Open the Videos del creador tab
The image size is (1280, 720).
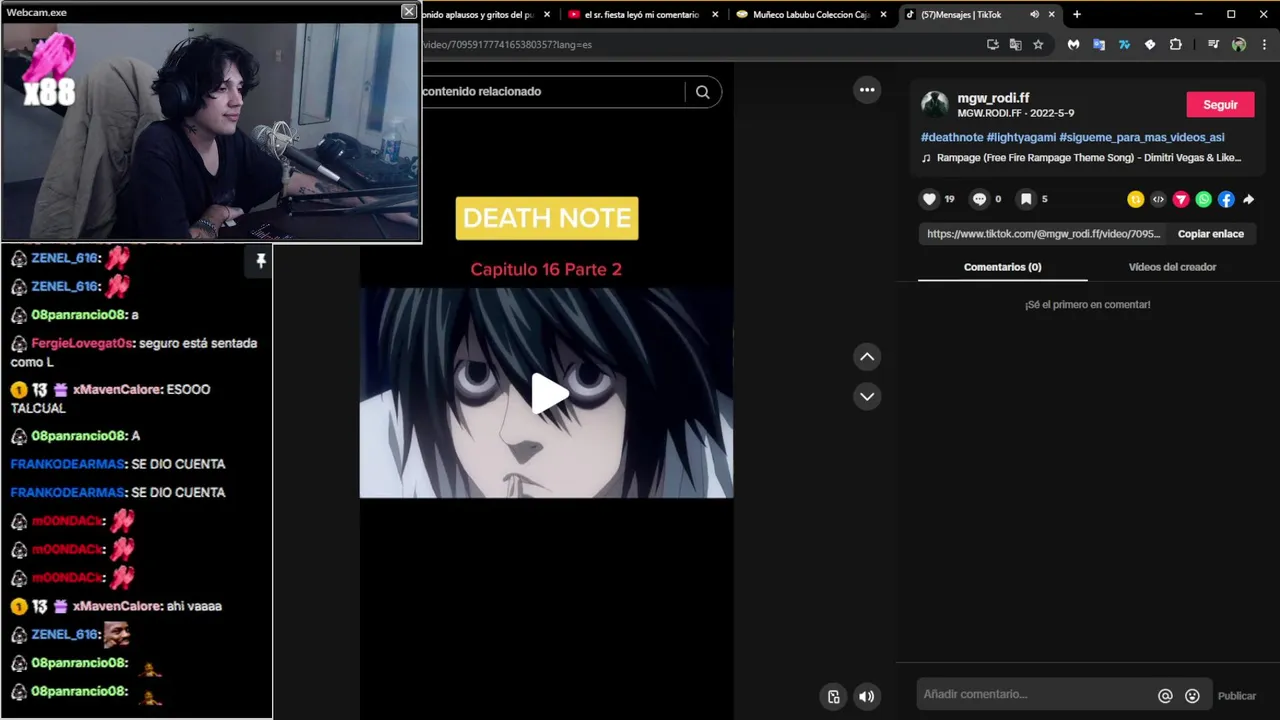pos(1172,267)
